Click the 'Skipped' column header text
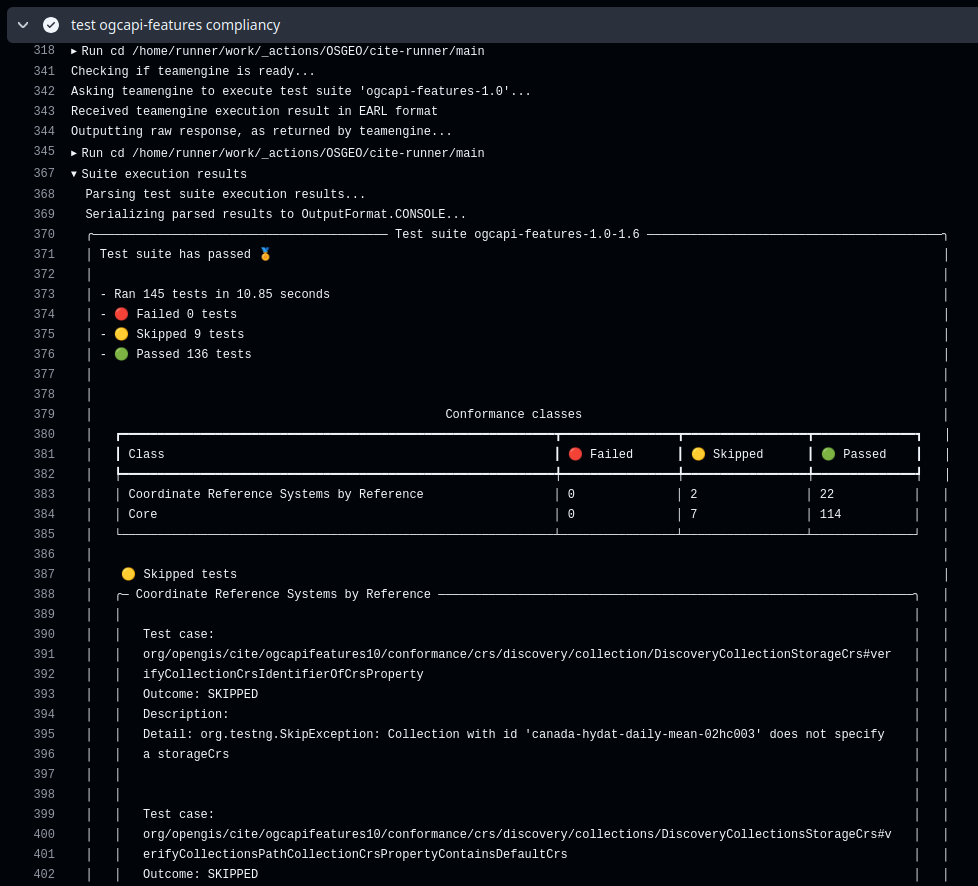The width and height of the screenshot is (978, 886). pyautogui.click(x=738, y=454)
